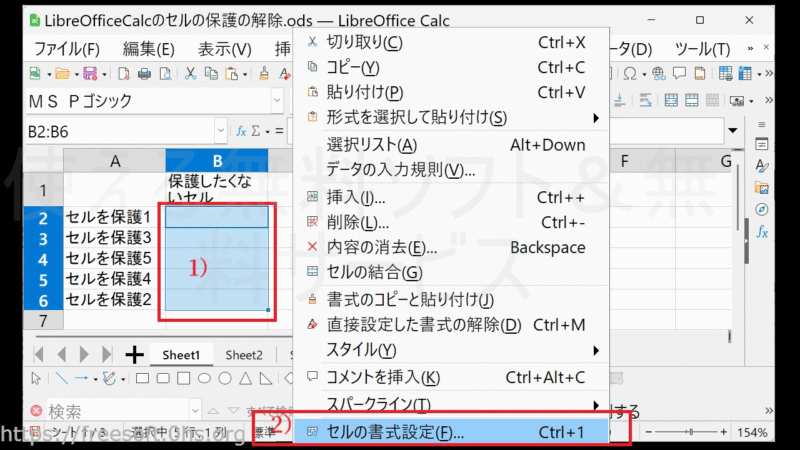This screenshot has width=800, height=450.
Task: Switch to the Sheet2 tab
Action: [x=243, y=354]
